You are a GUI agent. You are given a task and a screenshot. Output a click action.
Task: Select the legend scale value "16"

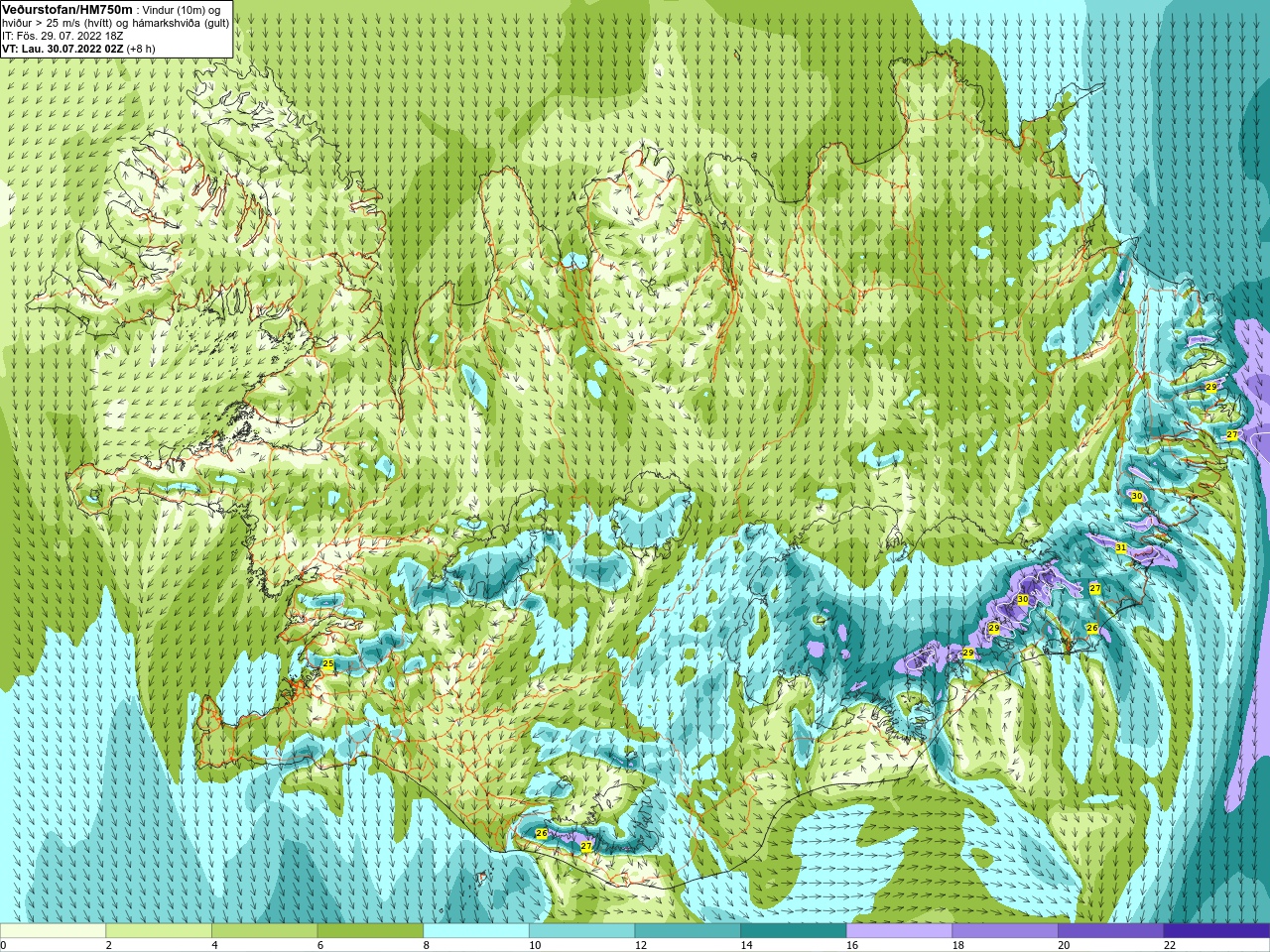click(x=851, y=946)
